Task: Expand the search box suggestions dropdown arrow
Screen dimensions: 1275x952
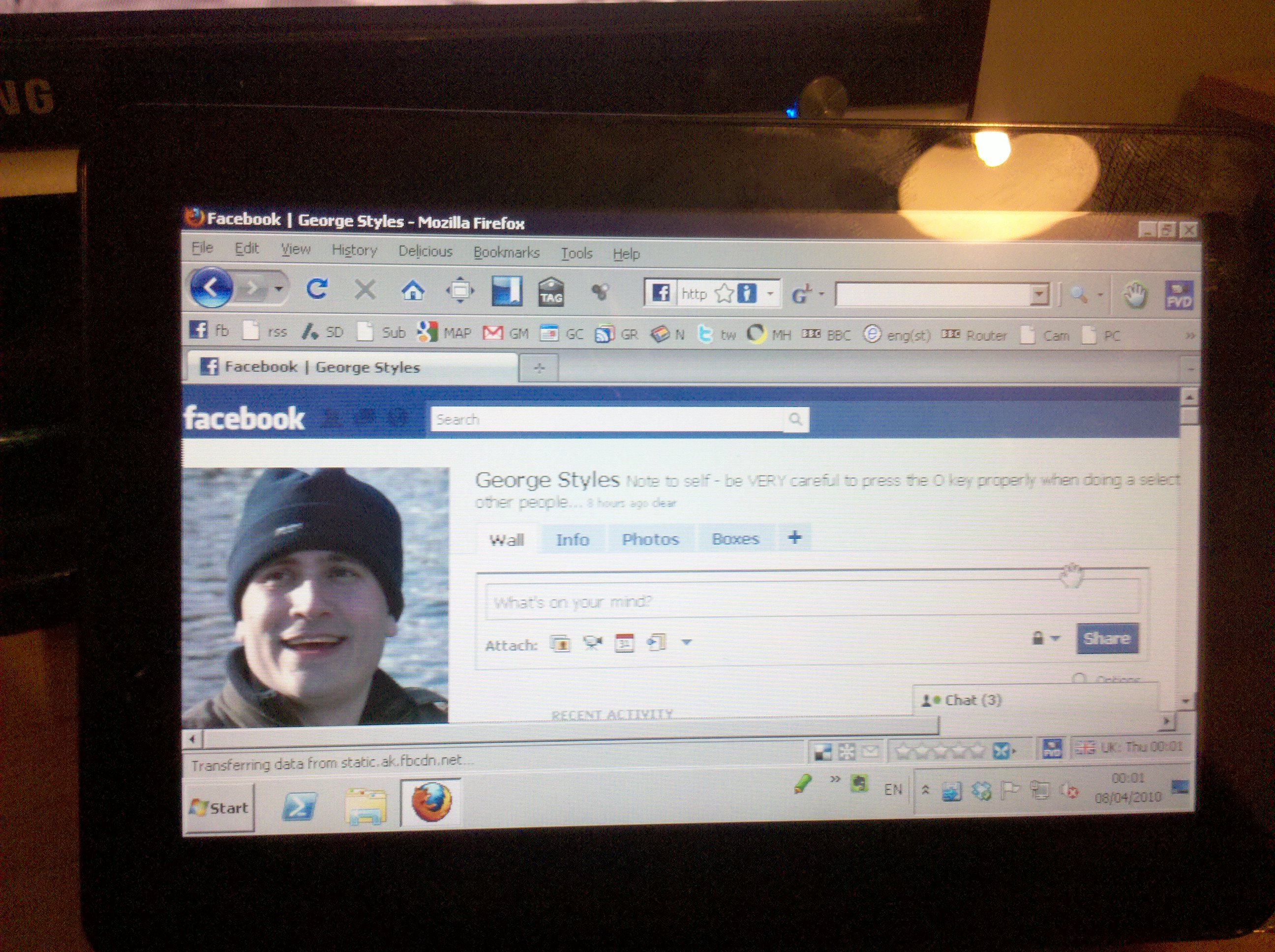Action: pos(1039,295)
